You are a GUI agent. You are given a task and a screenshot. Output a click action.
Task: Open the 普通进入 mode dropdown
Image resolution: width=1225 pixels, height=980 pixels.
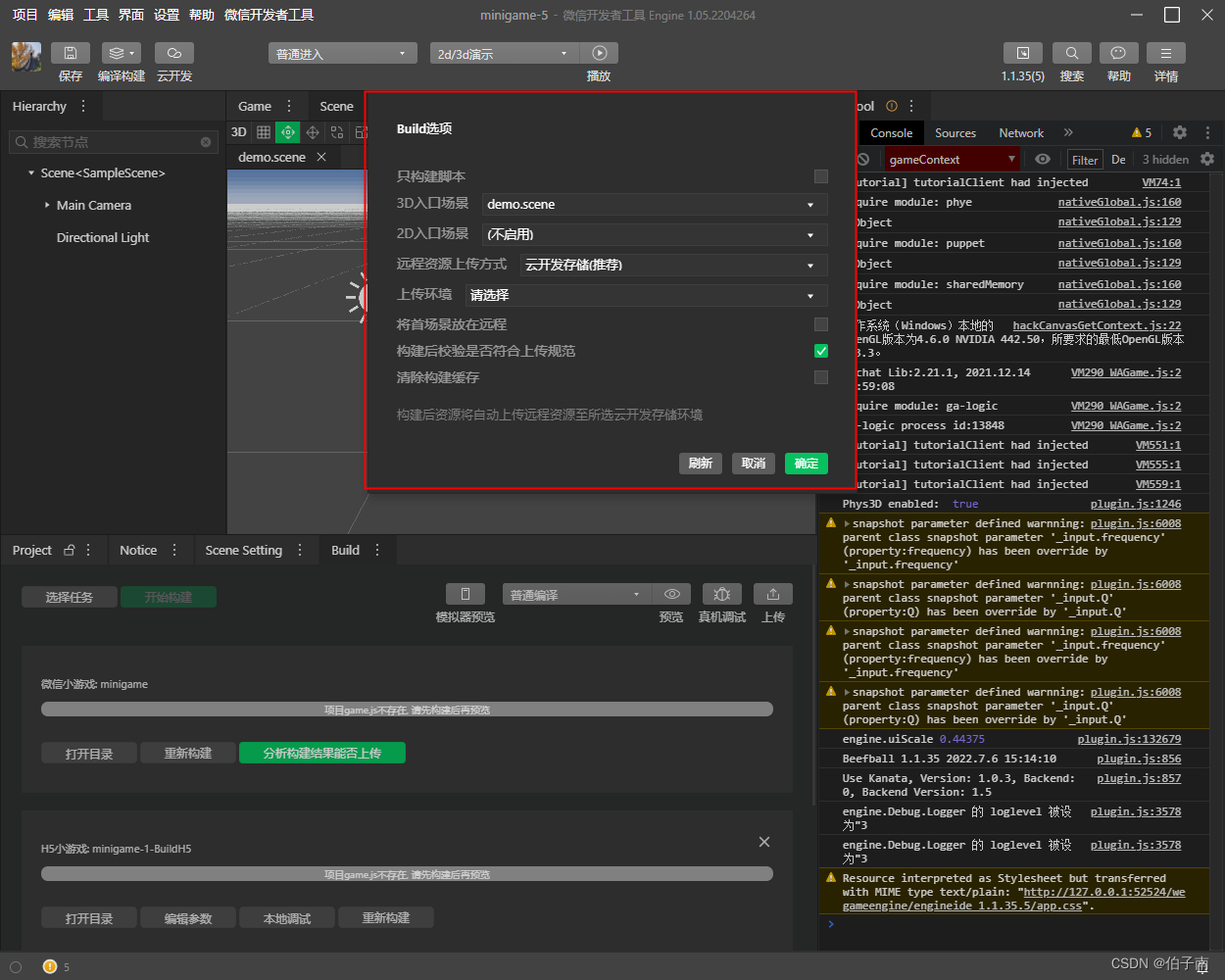click(x=343, y=54)
